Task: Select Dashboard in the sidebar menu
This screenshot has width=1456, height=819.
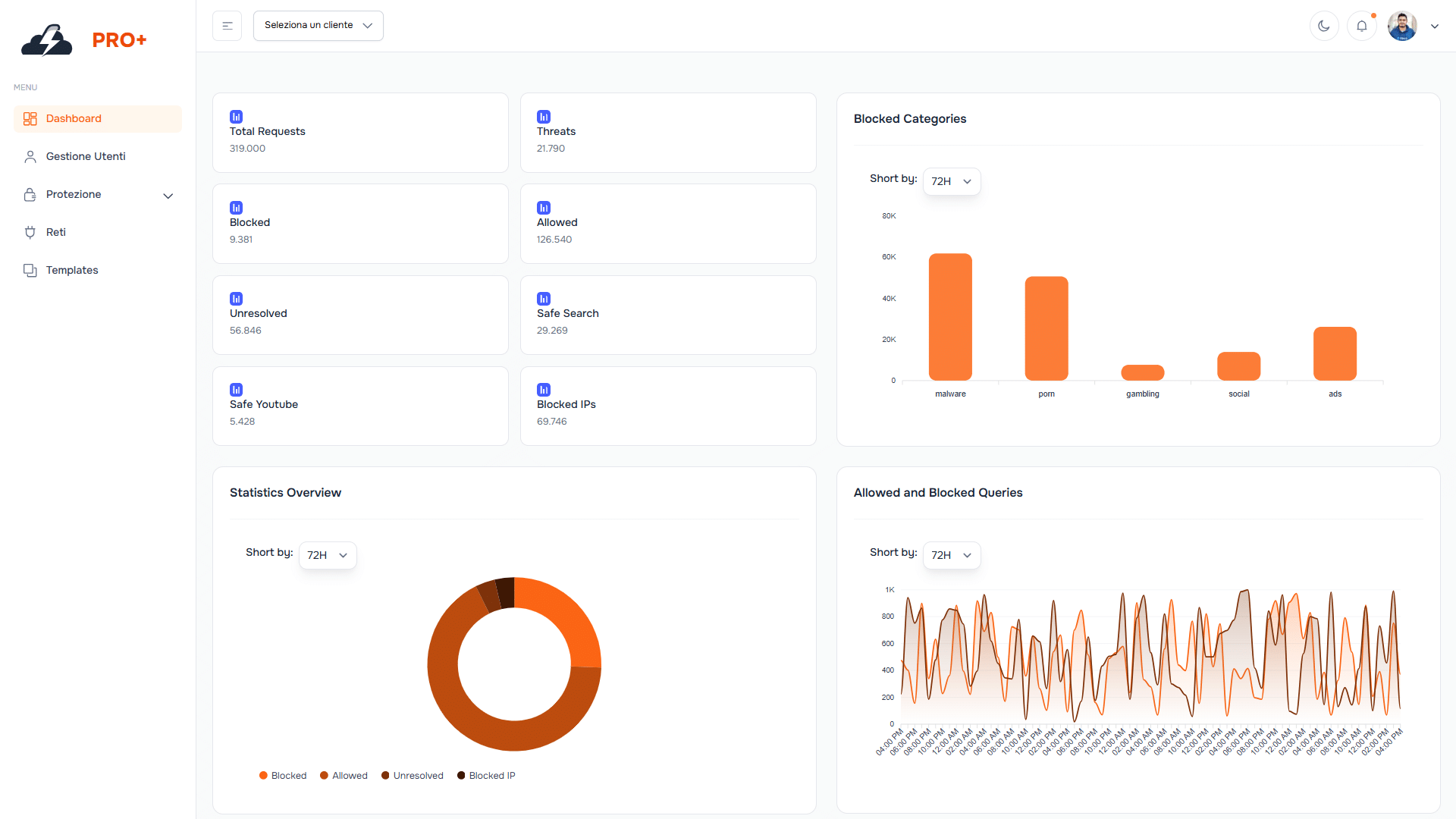Action: click(74, 118)
